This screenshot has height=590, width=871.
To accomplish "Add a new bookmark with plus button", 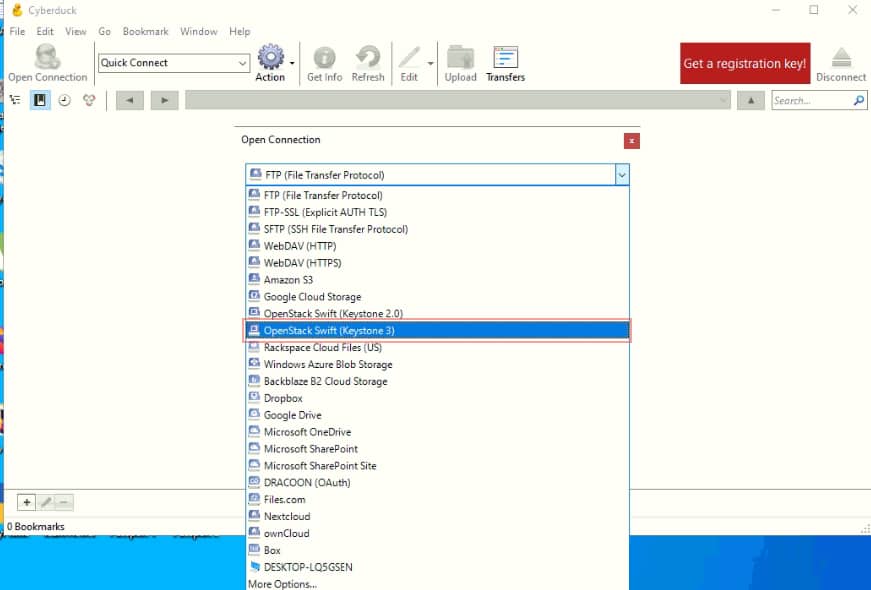I will (x=27, y=502).
